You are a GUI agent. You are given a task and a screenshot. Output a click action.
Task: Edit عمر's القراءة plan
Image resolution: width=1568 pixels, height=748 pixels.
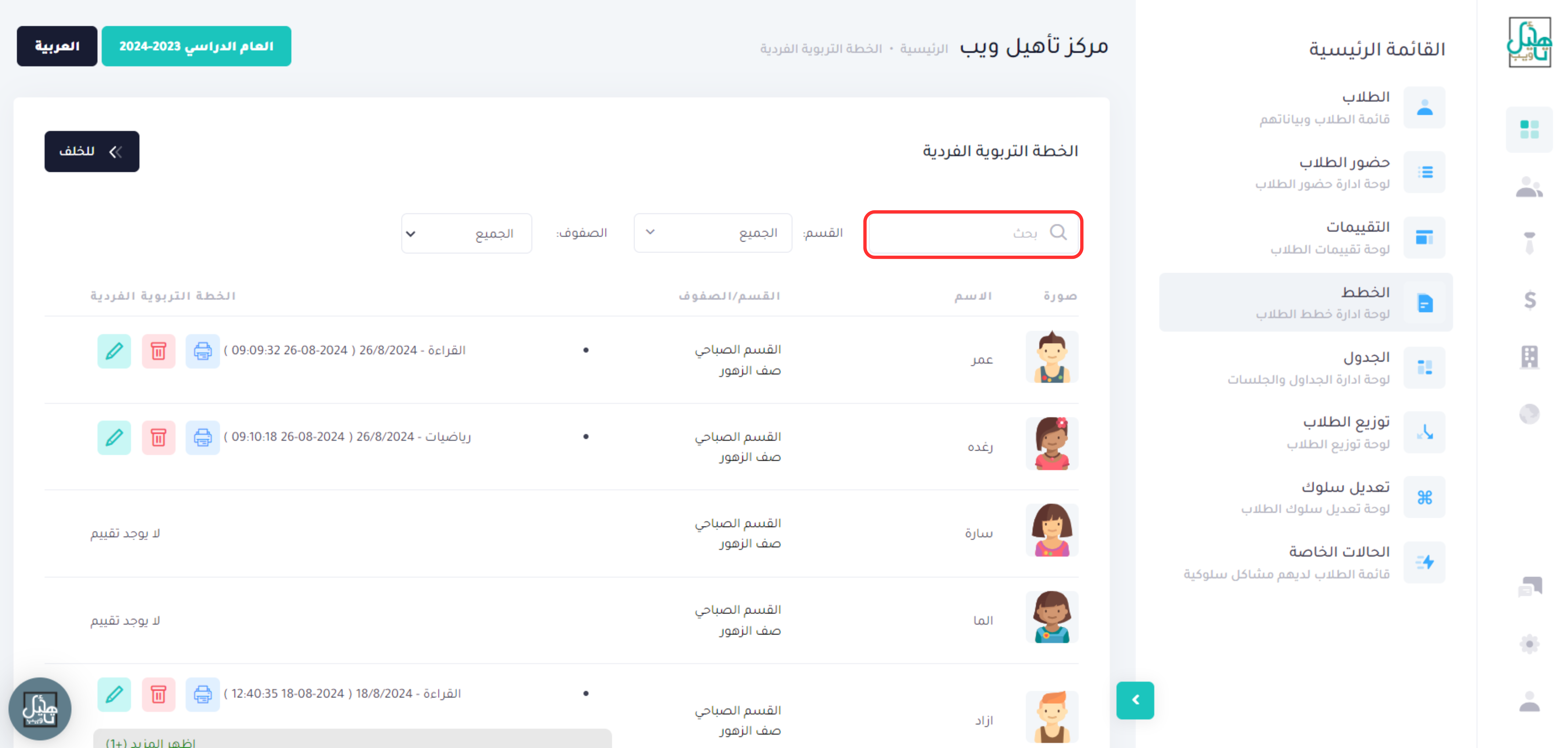point(114,351)
